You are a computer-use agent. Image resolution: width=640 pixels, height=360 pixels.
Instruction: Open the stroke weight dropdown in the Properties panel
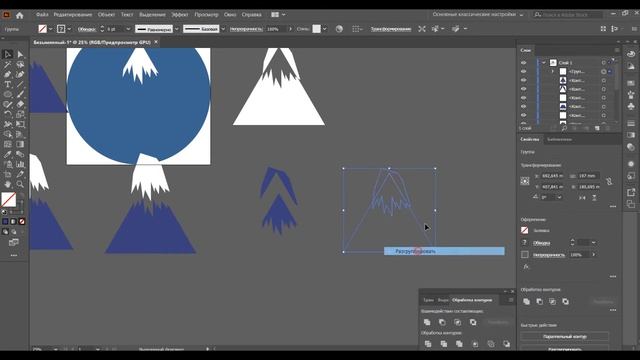pyautogui.click(x=593, y=243)
